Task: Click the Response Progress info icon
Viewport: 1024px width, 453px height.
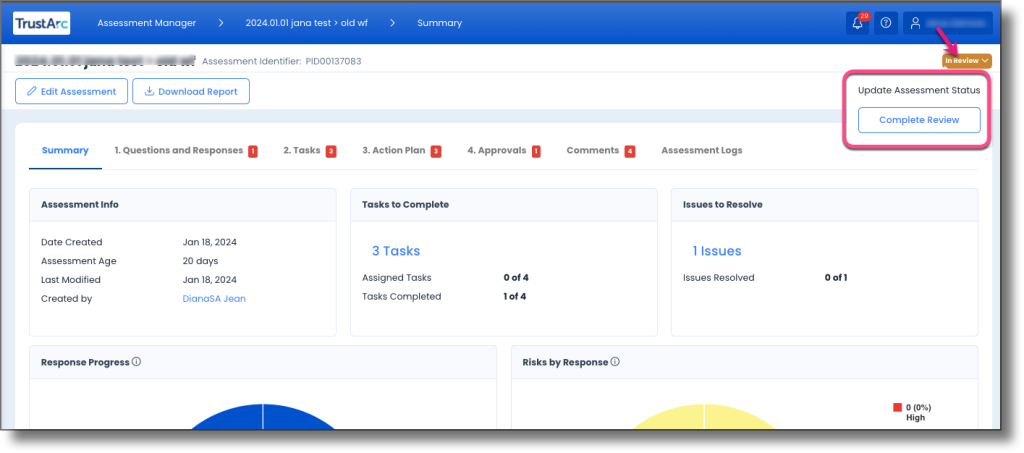Action: tap(136, 362)
